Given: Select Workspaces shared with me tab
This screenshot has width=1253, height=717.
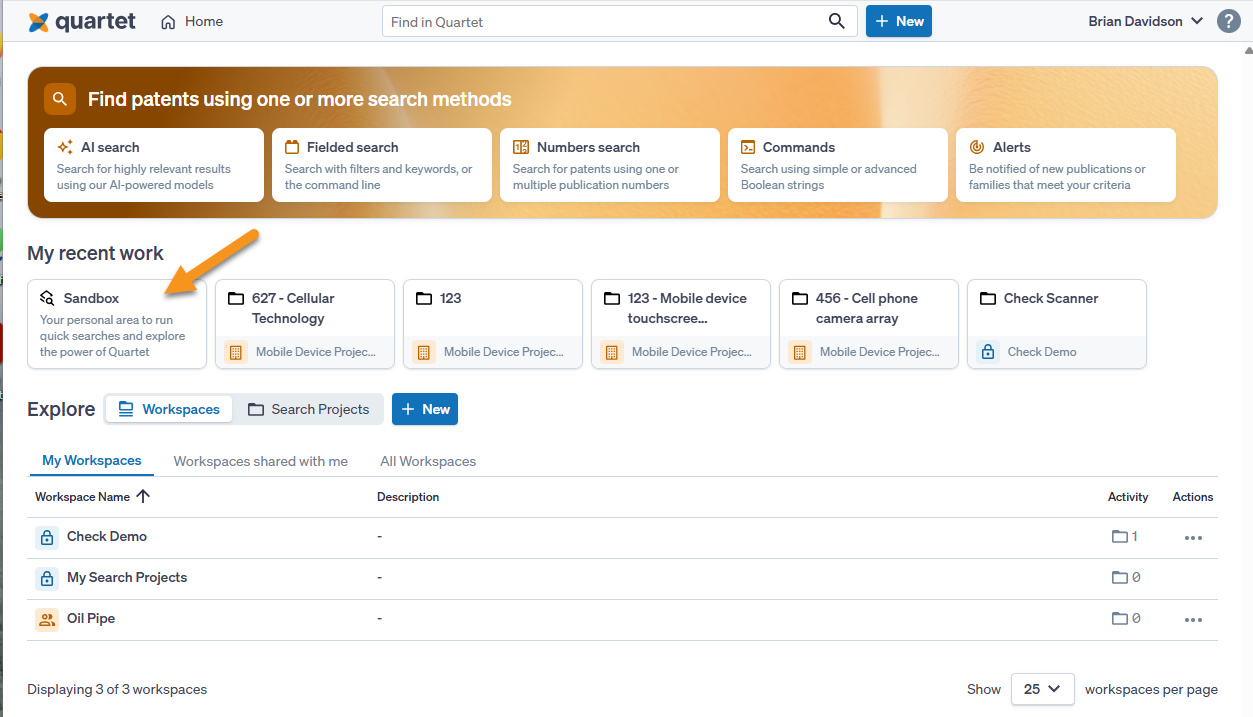Looking at the screenshot, I should [261, 461].
